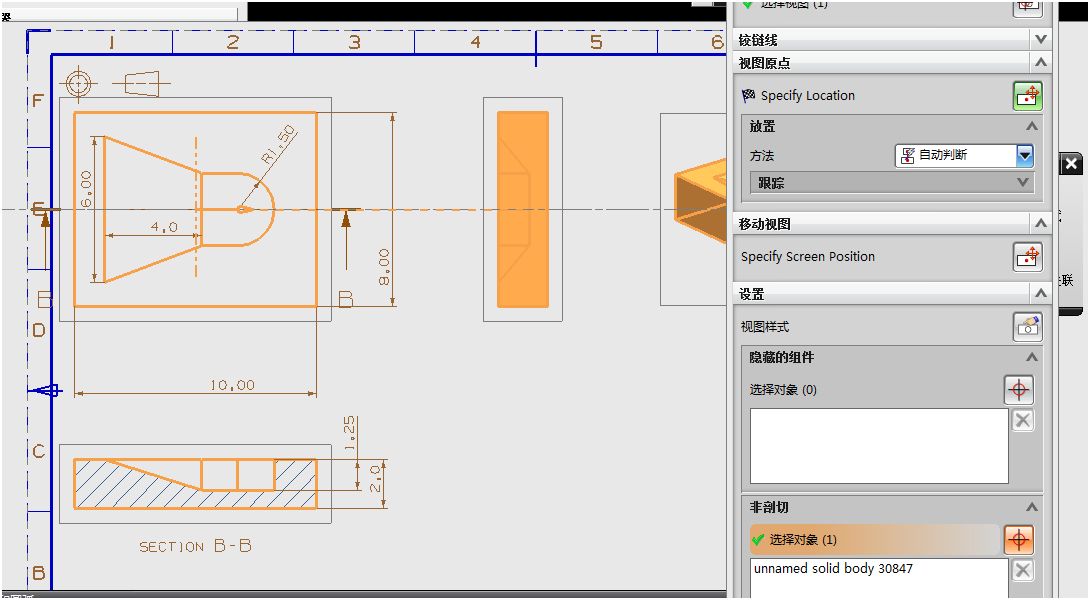Image resolution: width=1090 pixels, height=600 pixels.
Task: Click the isometric 3D view of the part
Action: pos(700,200)
